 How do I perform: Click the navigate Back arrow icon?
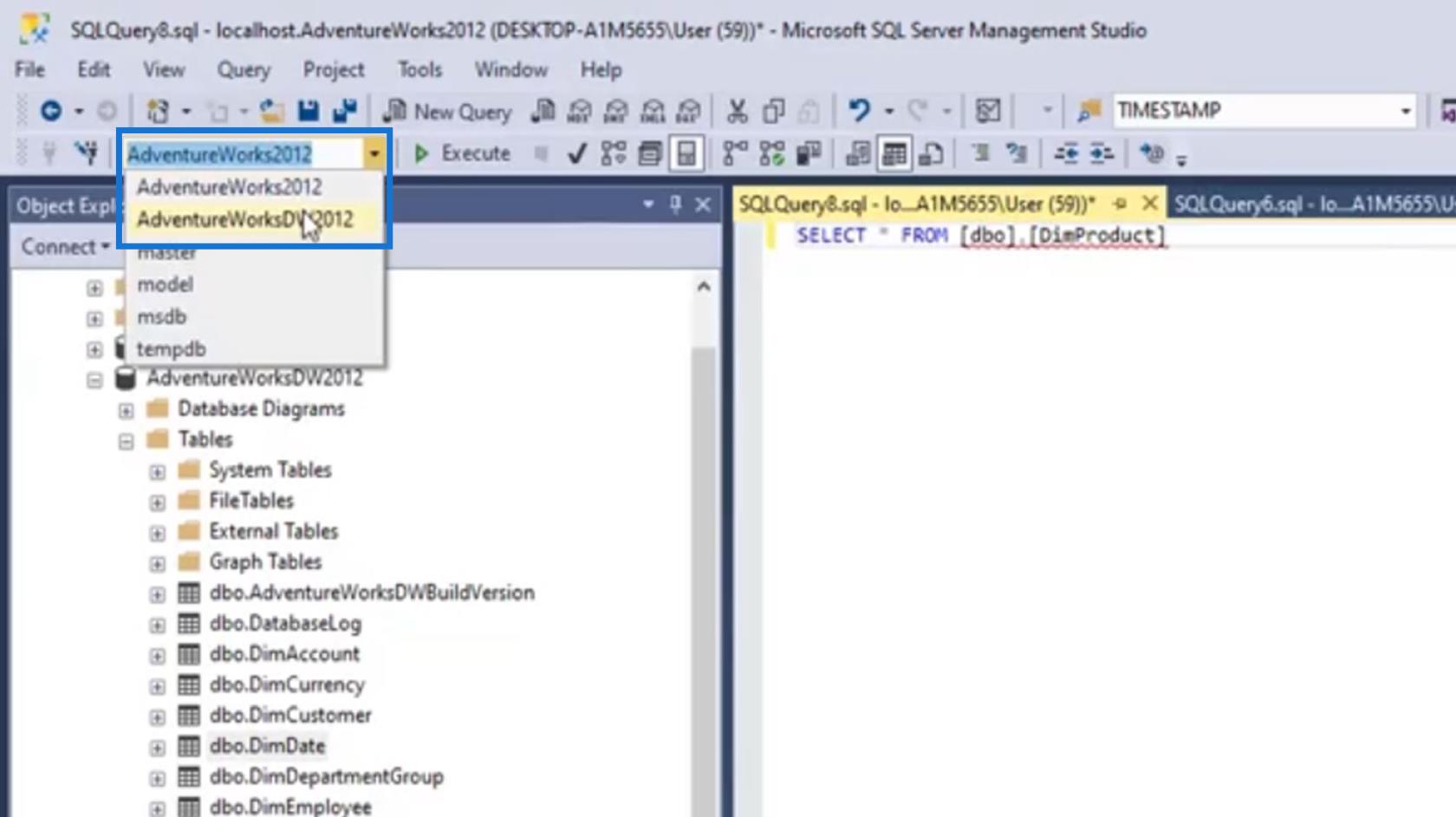tap(51, 111)
